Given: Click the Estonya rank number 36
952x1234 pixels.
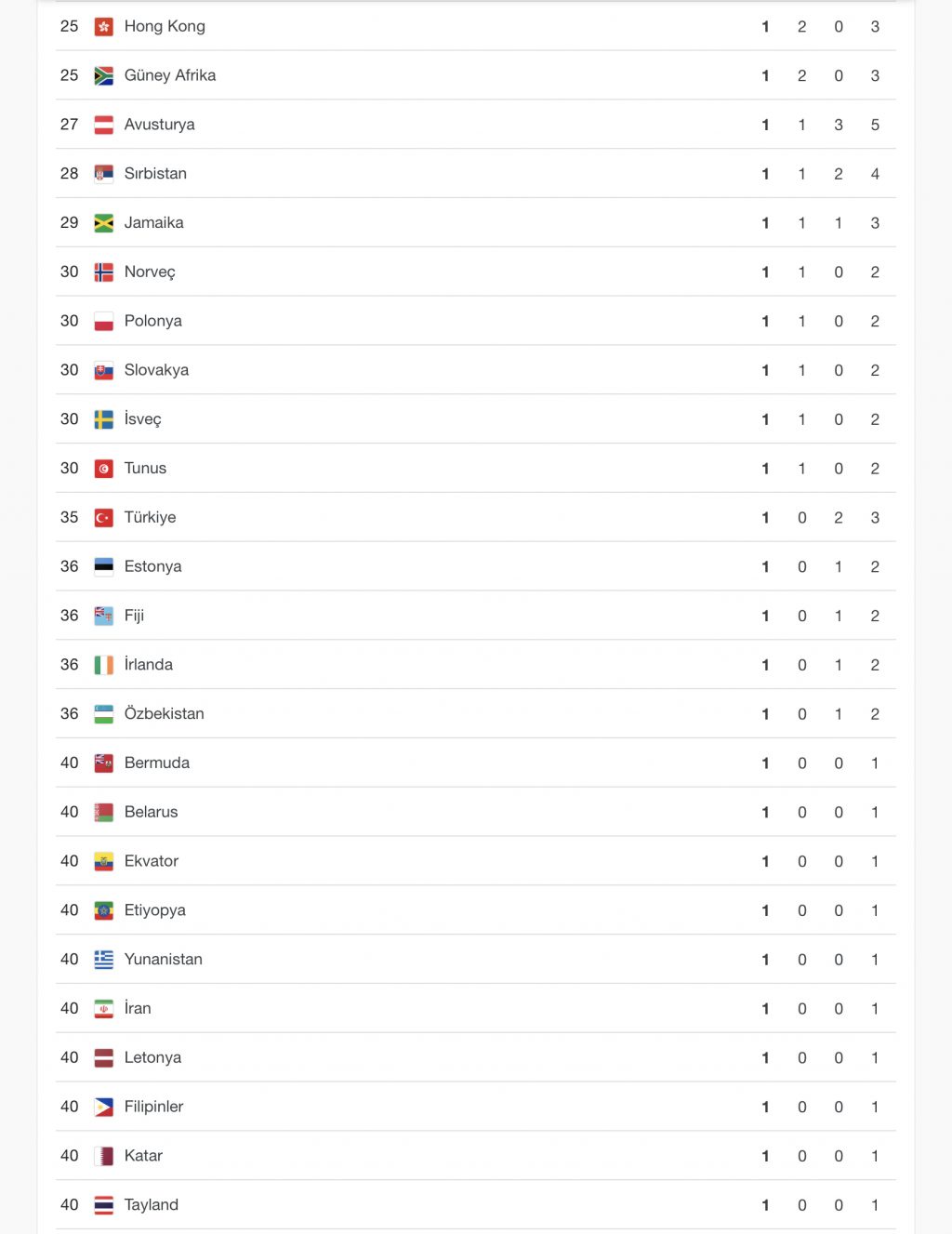Looking at the screenshot, I should [70, 566].
